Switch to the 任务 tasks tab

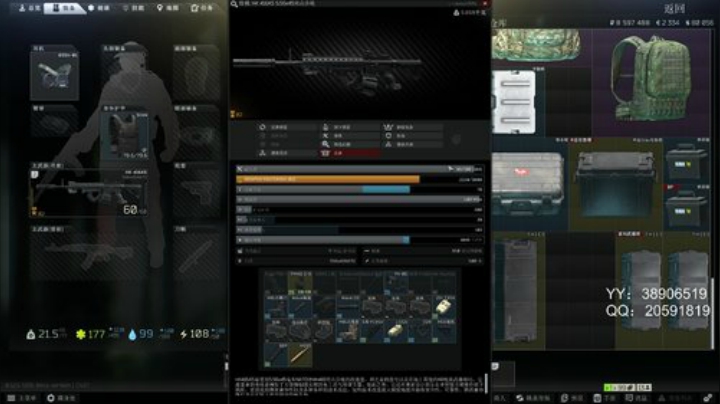click(202, 8)
